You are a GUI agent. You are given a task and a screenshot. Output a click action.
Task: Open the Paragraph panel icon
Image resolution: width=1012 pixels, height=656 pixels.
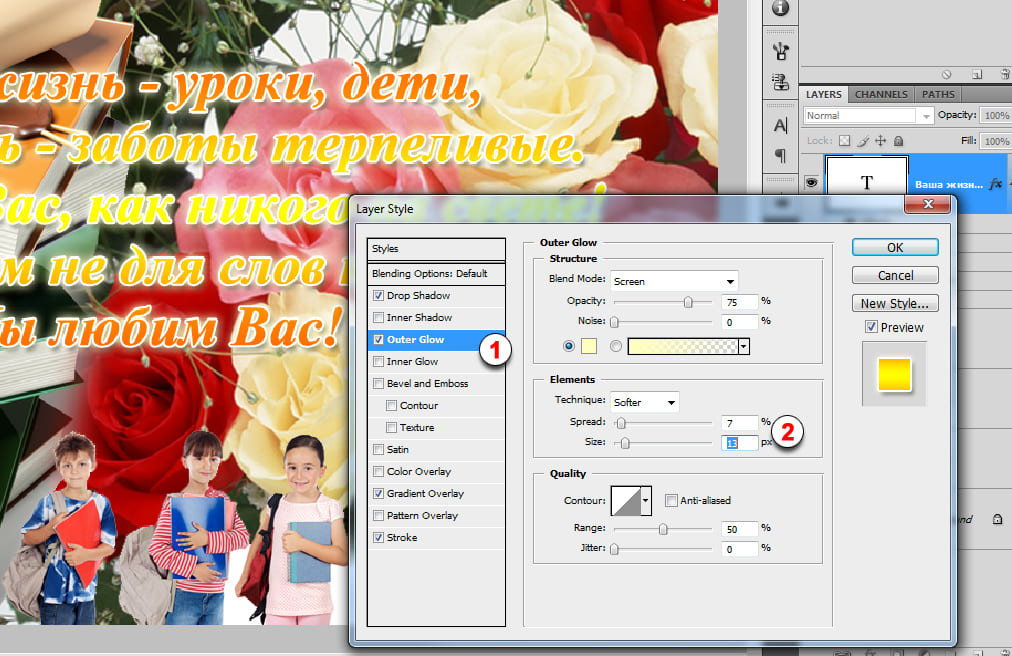pyautogui.click(x=780, y=156)
